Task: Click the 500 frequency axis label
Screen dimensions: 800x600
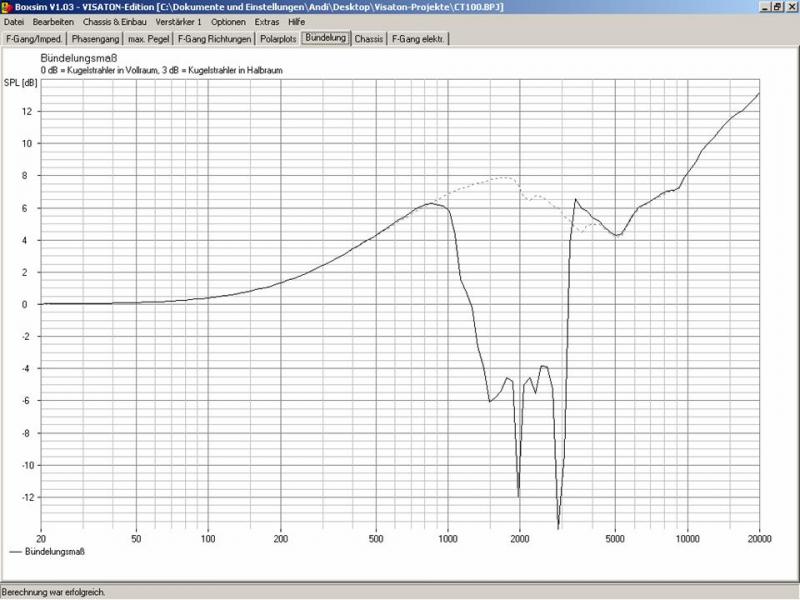Action: [x=376, y=539]
